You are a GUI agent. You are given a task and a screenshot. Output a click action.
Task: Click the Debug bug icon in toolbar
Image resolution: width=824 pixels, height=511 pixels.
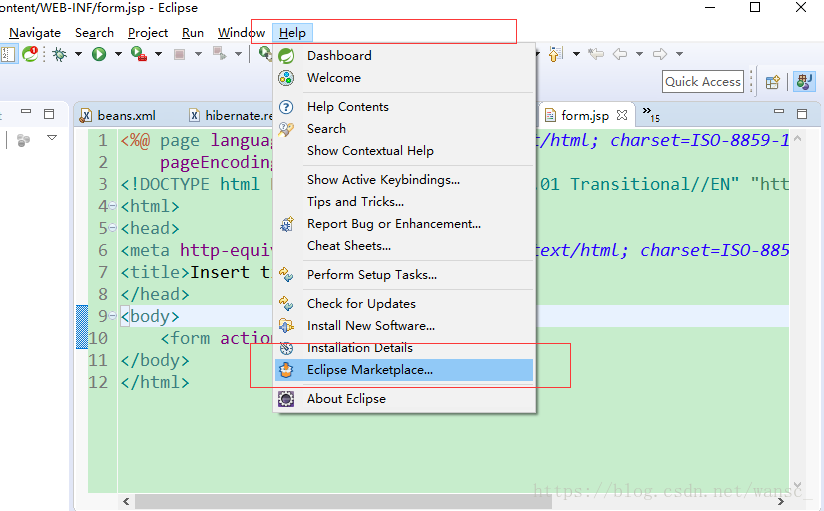click(59, 54)
